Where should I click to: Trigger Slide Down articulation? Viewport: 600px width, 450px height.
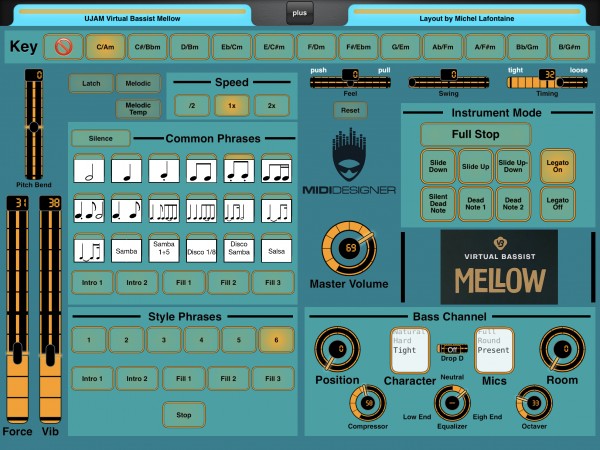point(438,166)
